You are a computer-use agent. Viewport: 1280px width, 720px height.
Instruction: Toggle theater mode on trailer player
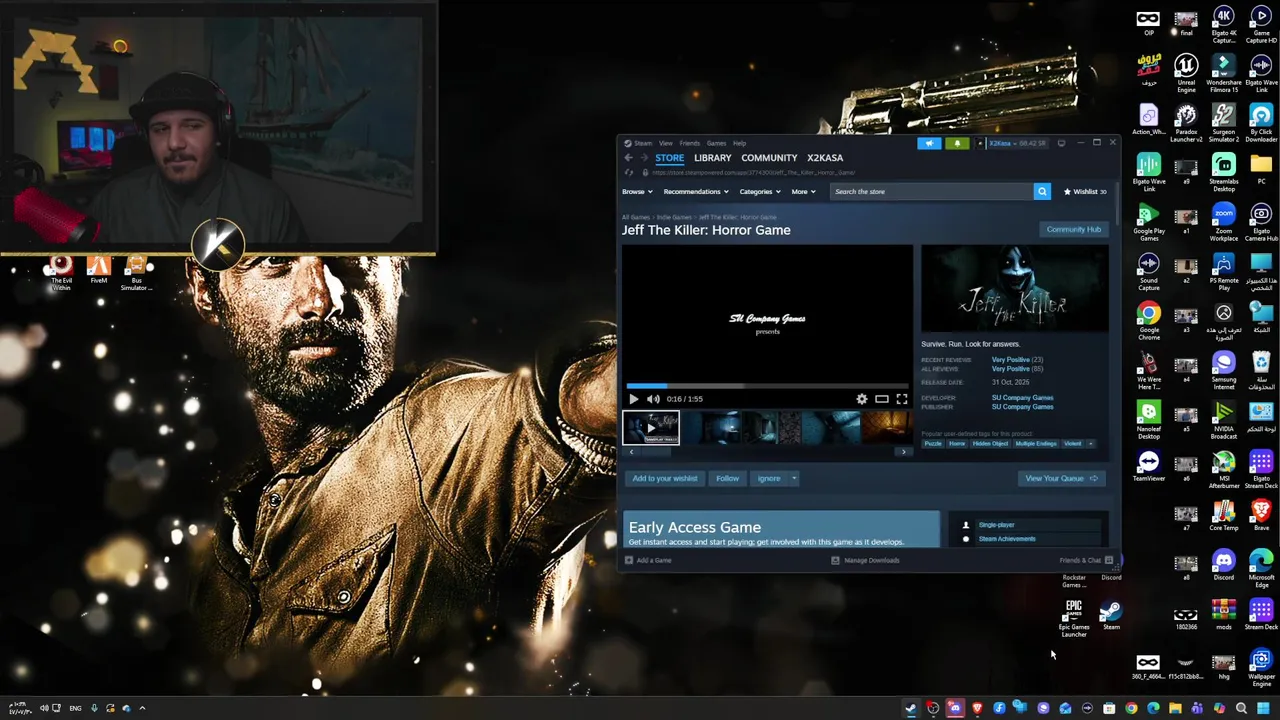[x=881, y=399]
